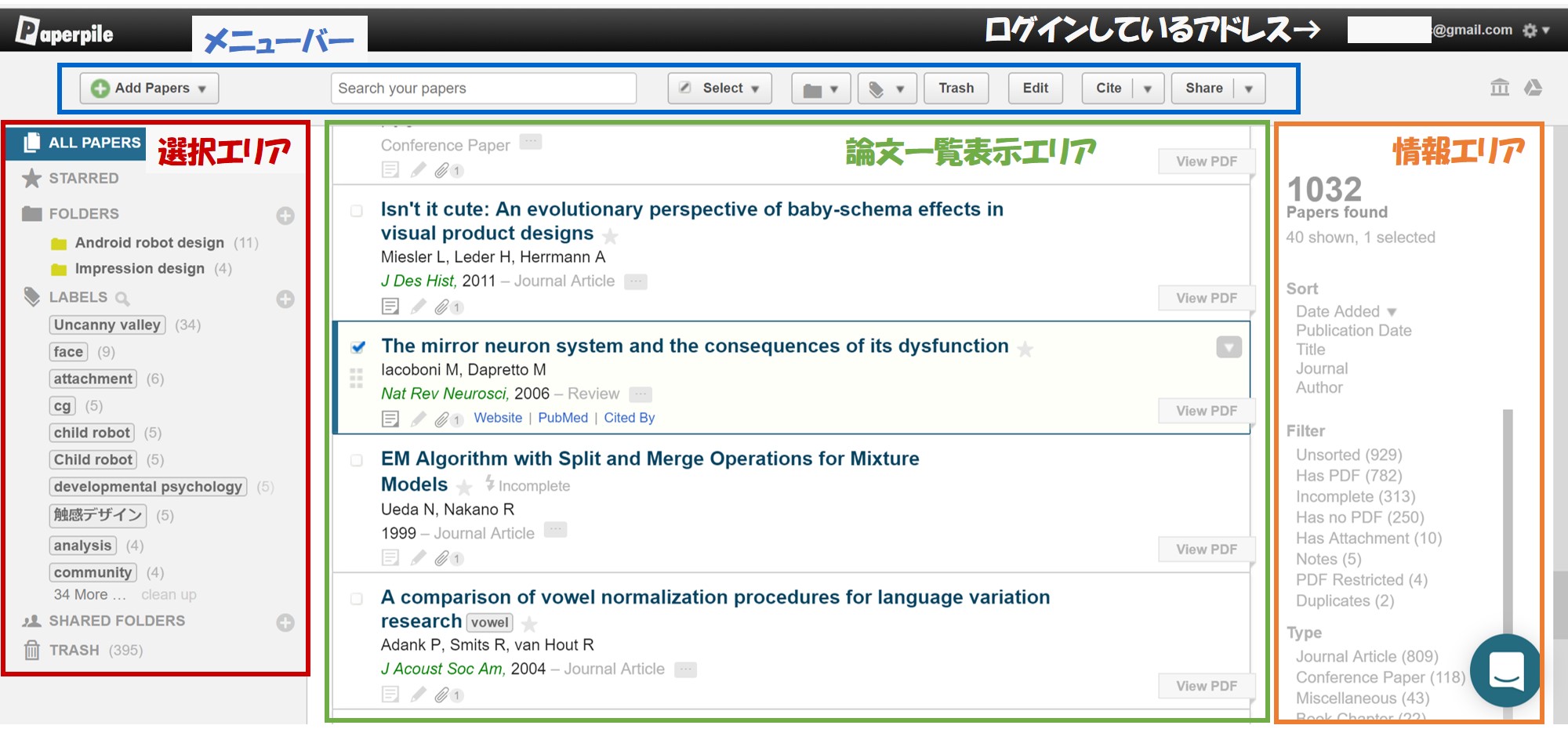Screen dimensions: 1568x747
Task: Open notes icon for mirror neuron paper
Action: [390, 419]
